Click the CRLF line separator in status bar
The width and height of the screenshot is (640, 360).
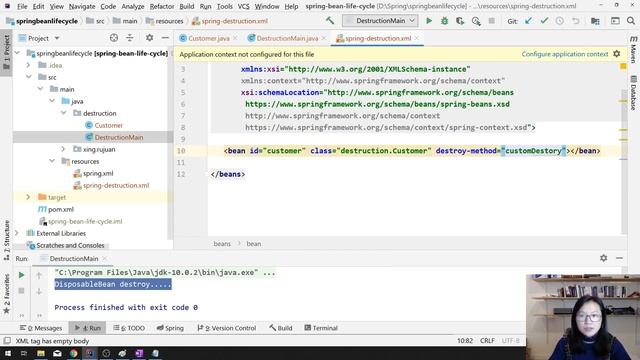click(x=487, y=340)
